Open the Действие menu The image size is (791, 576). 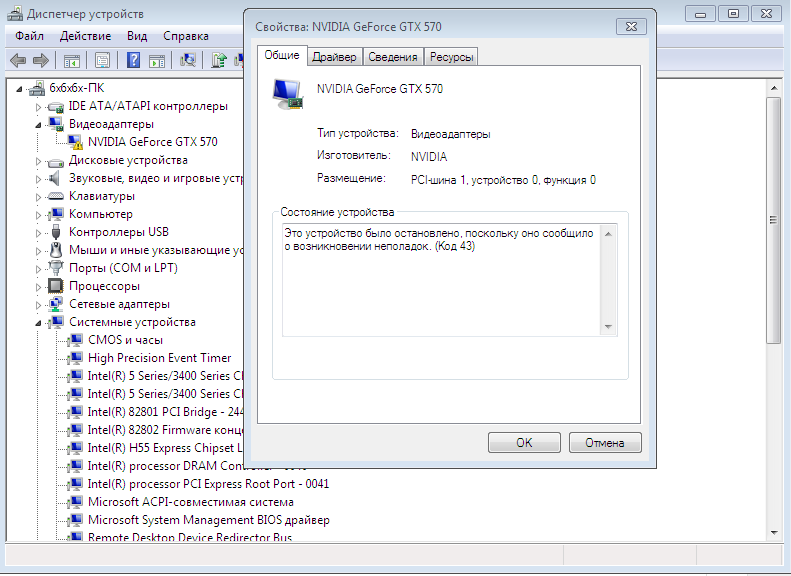[x=85, y=36]
